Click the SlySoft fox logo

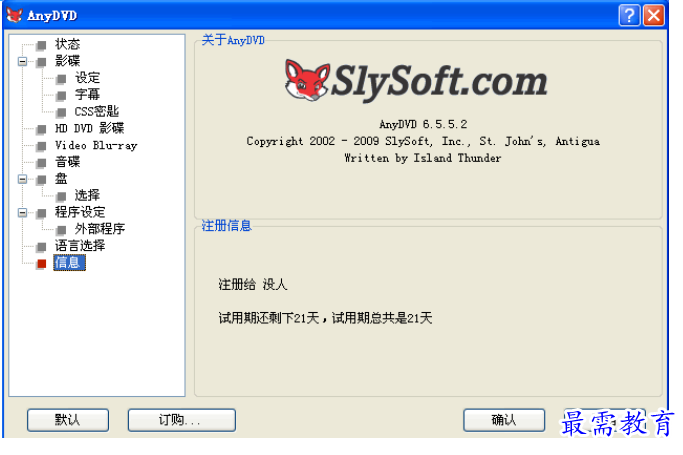pyautogui.click(x=307, y=81)
